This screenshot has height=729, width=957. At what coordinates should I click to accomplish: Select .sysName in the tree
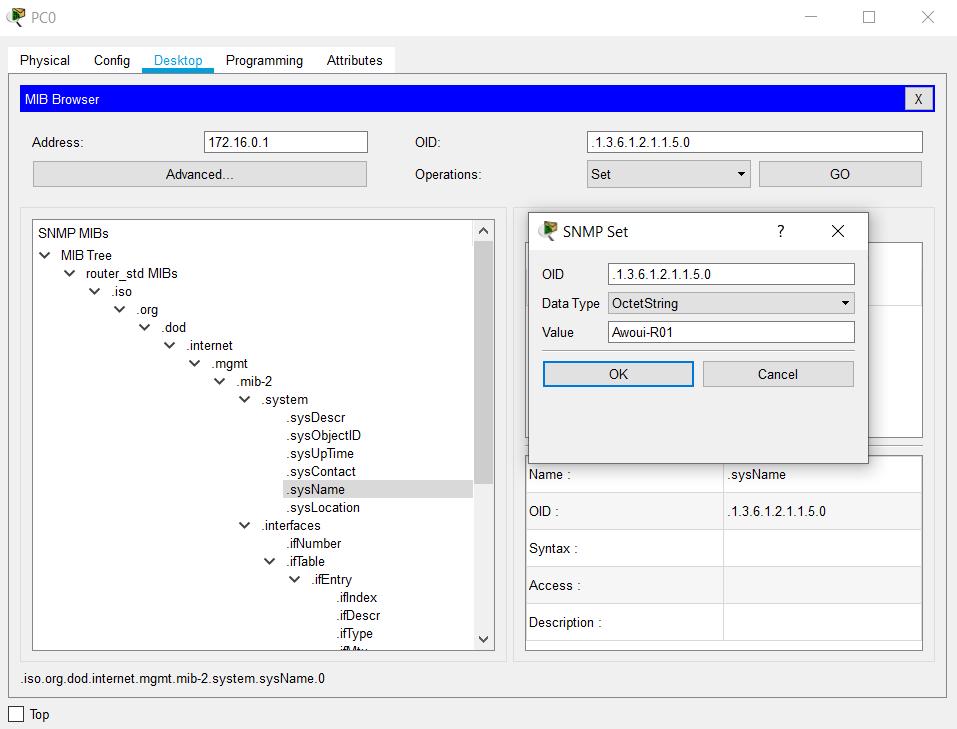click(x=316, y=490)
